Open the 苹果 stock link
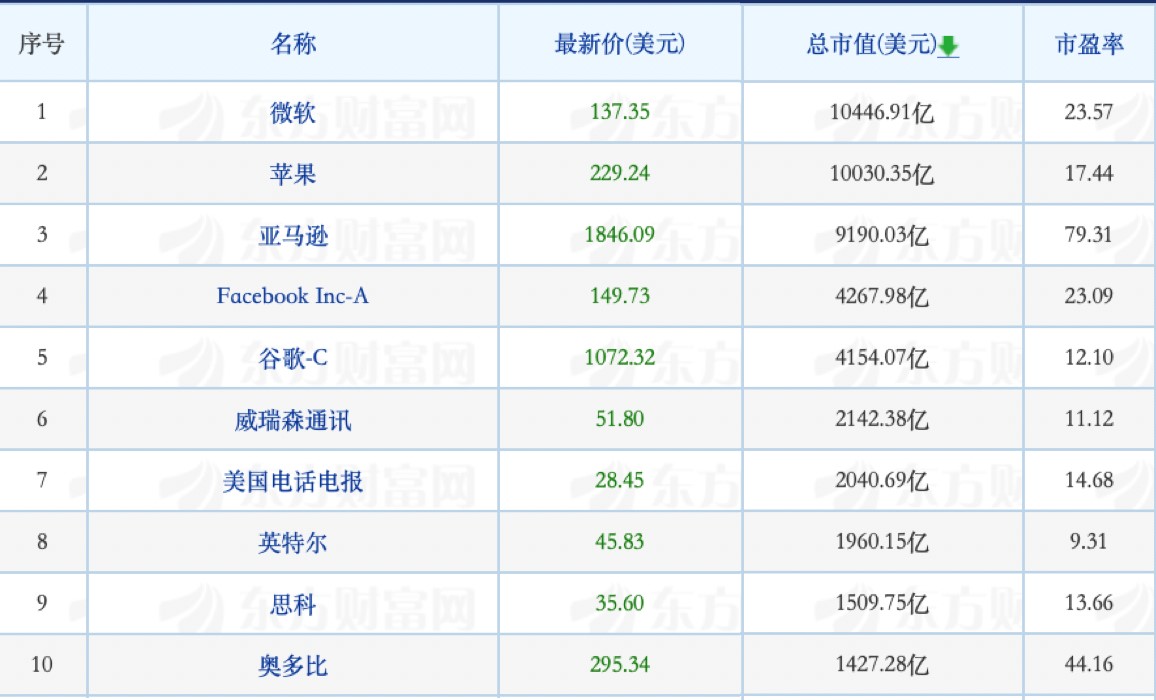 coord(293,173)
